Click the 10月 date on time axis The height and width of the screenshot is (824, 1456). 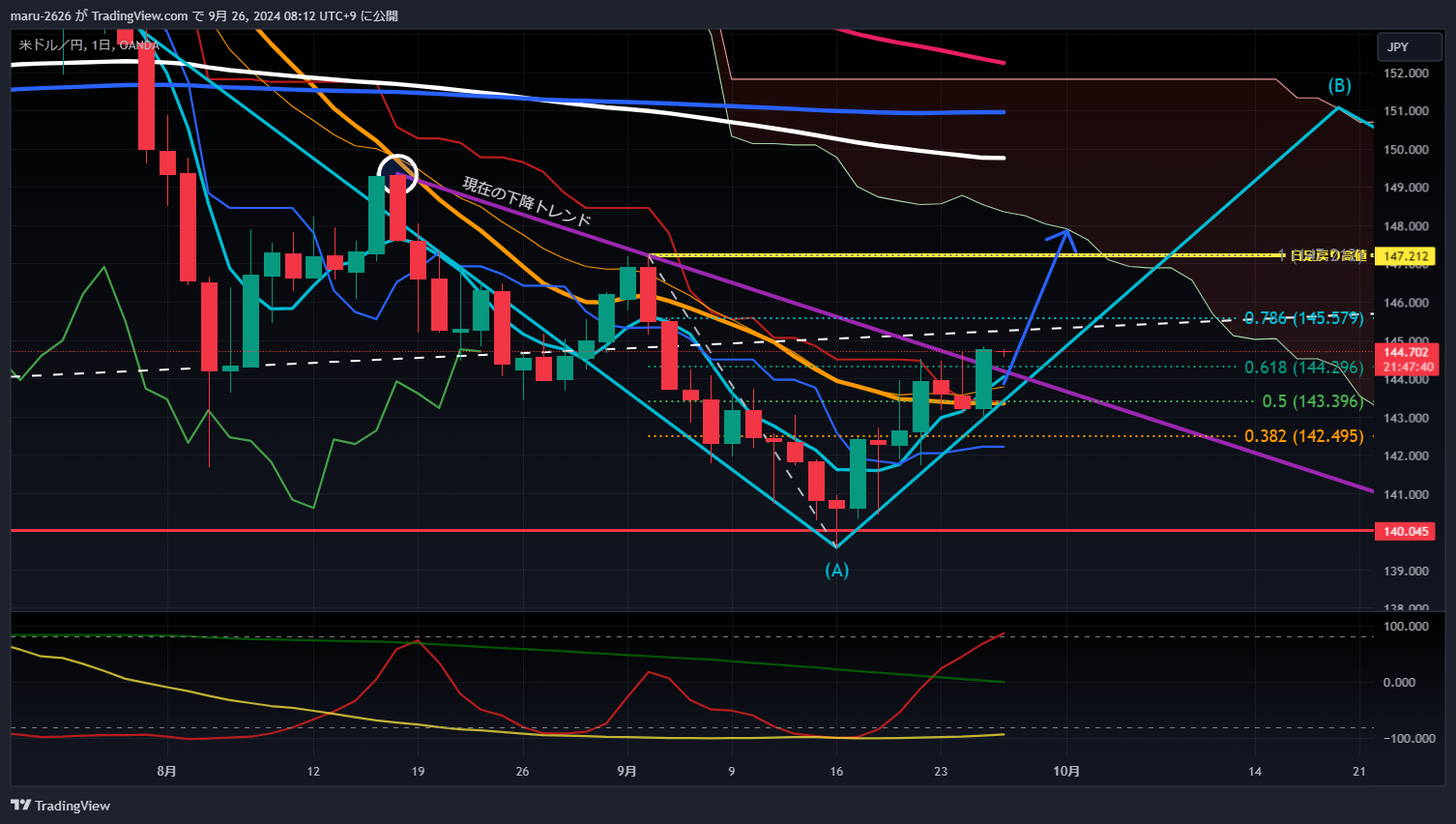[x=1066, y=771]
